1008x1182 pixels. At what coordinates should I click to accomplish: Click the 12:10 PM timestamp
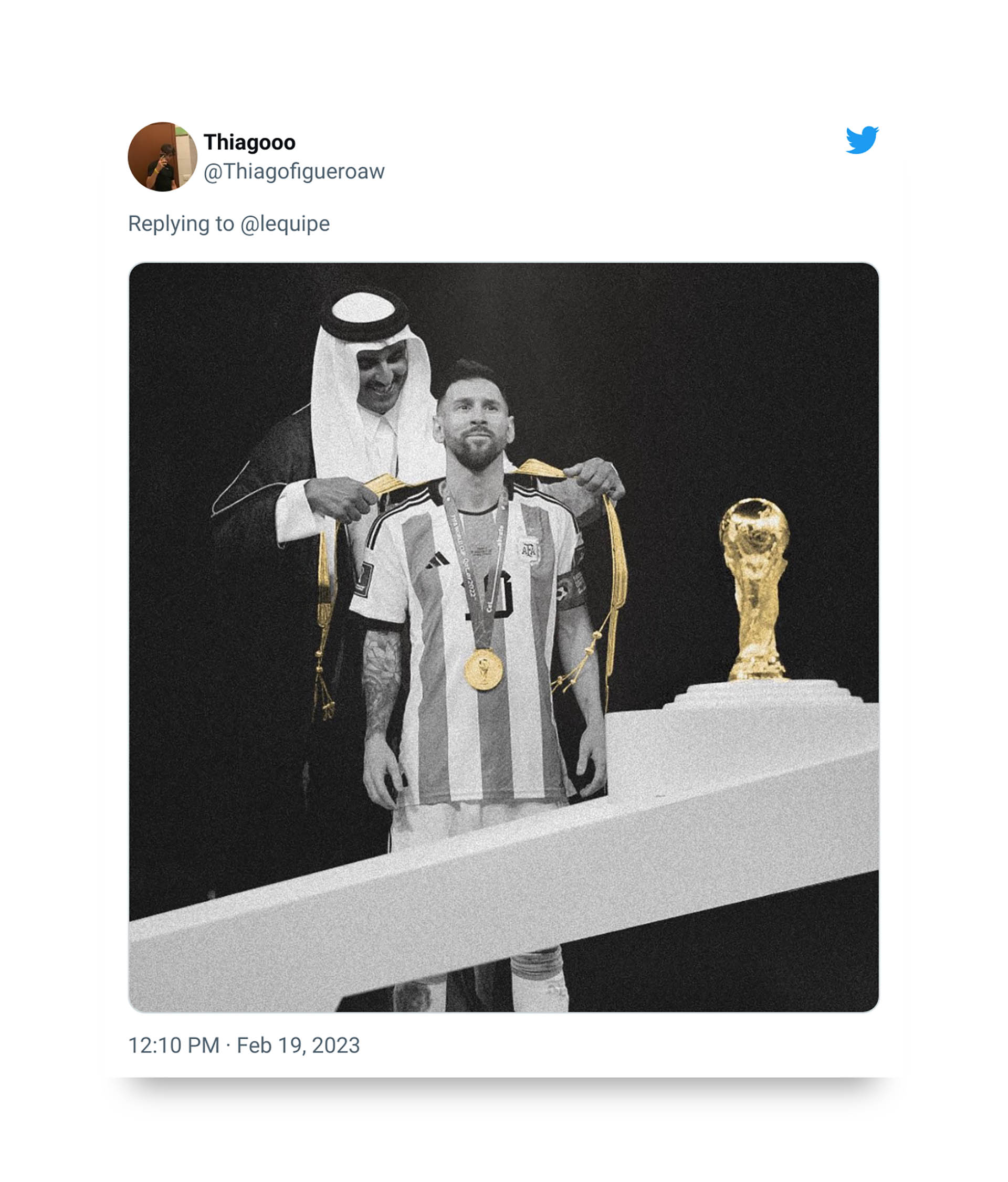[173, 1045]
